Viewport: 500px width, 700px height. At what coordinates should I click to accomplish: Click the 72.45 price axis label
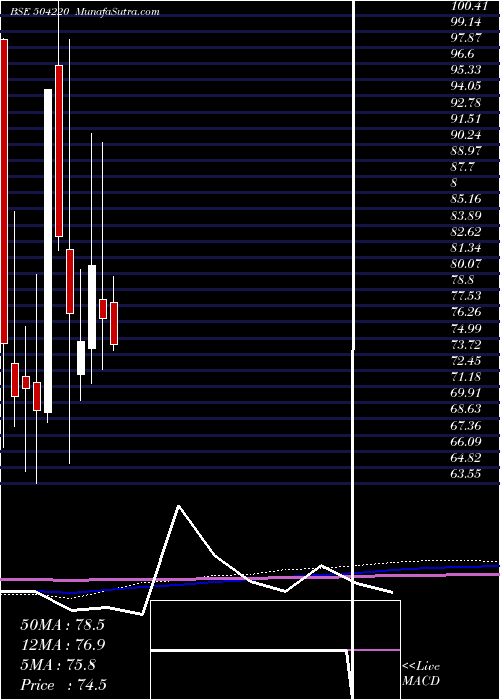point(466,361)
